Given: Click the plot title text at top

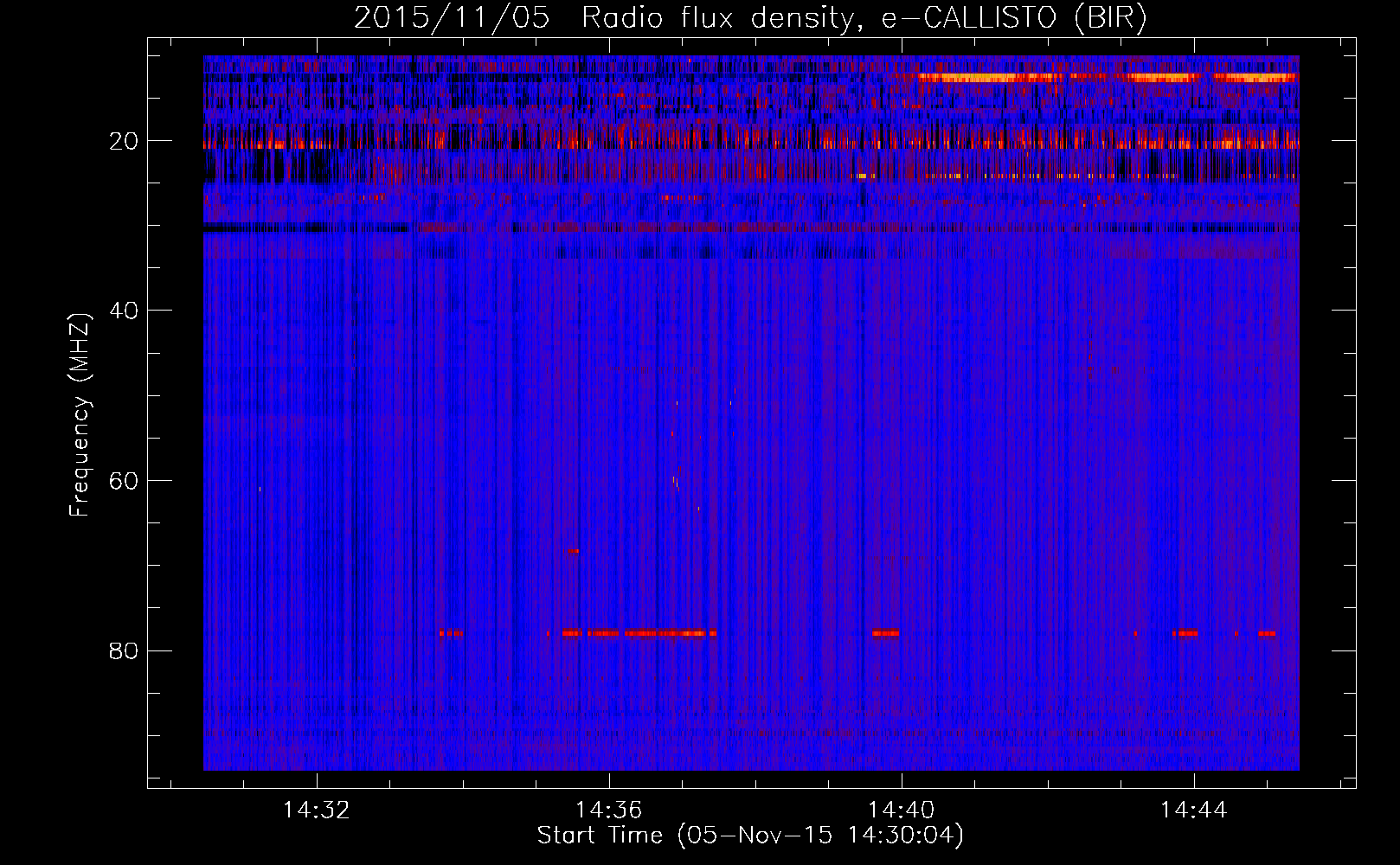Looking at the screenshot, I should [x=749, y=18].
